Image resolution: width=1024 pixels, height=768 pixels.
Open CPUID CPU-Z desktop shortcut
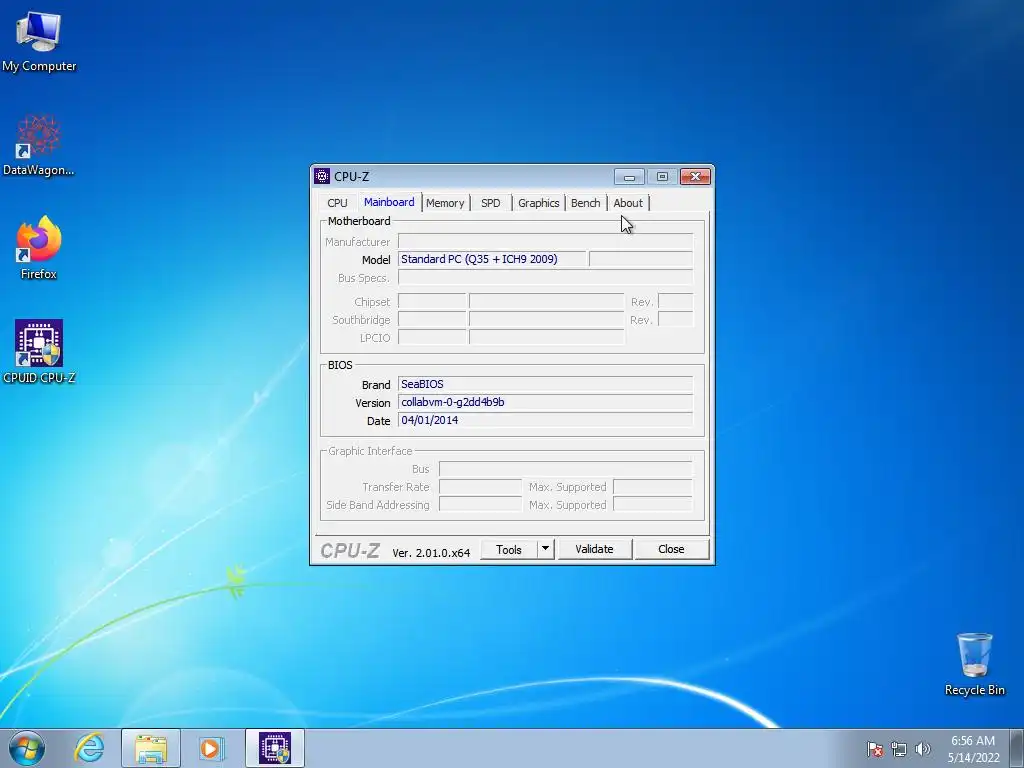click(39, 352)
